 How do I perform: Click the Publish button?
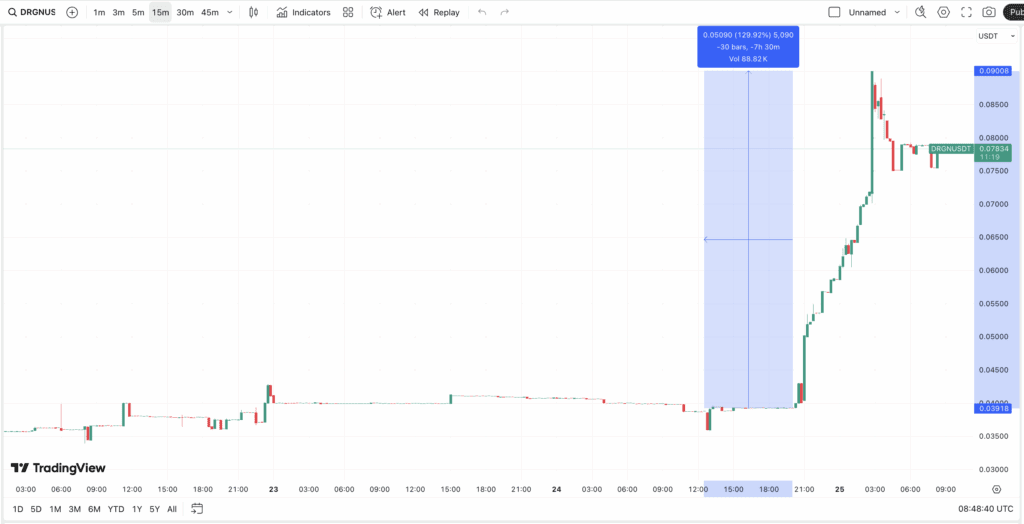[x=1014, y=12]
